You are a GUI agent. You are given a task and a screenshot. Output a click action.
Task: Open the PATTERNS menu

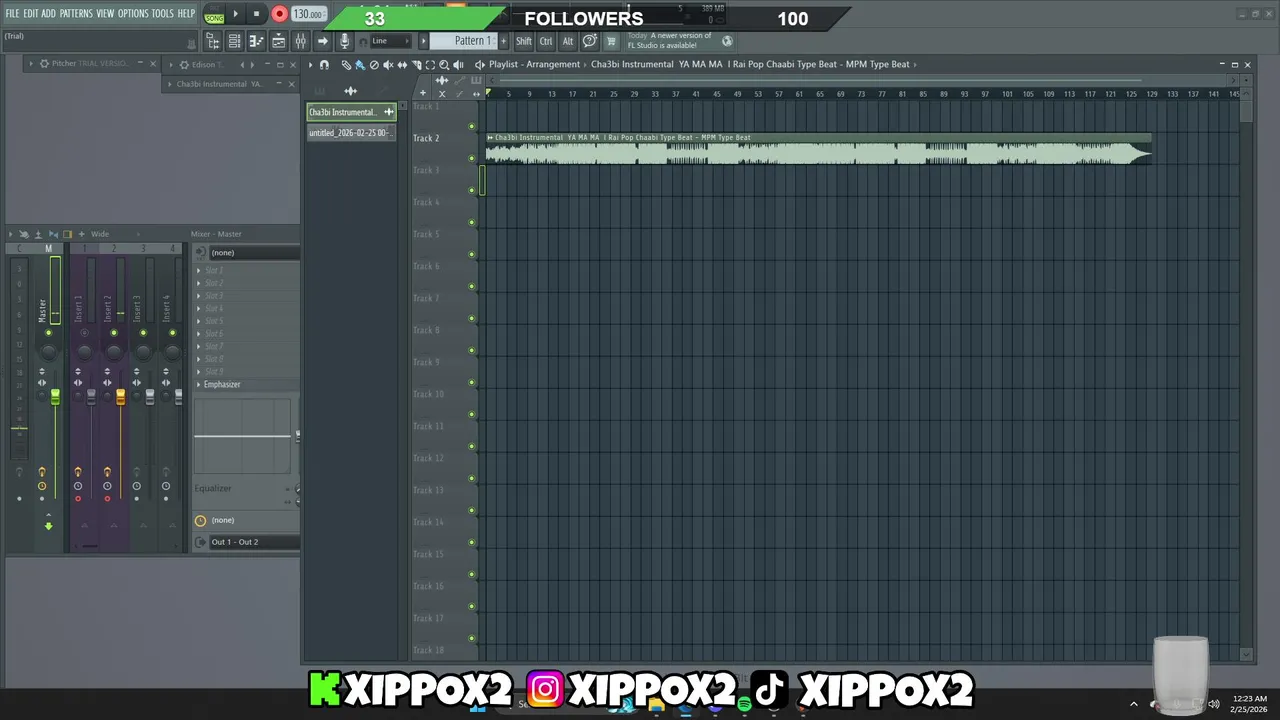(76, 13)
